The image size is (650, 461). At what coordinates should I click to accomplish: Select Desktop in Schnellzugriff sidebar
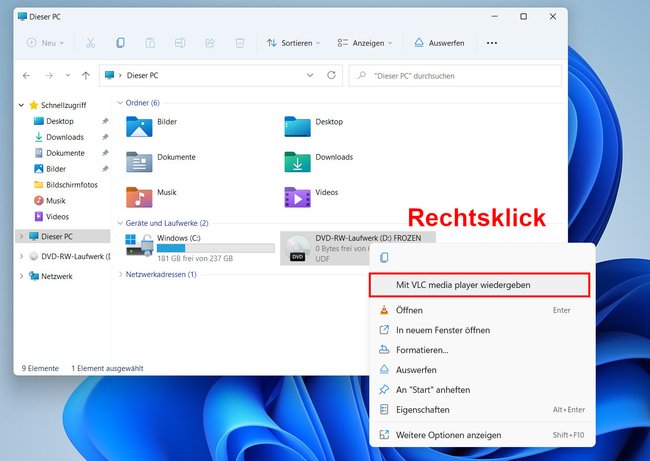(60, 121)
